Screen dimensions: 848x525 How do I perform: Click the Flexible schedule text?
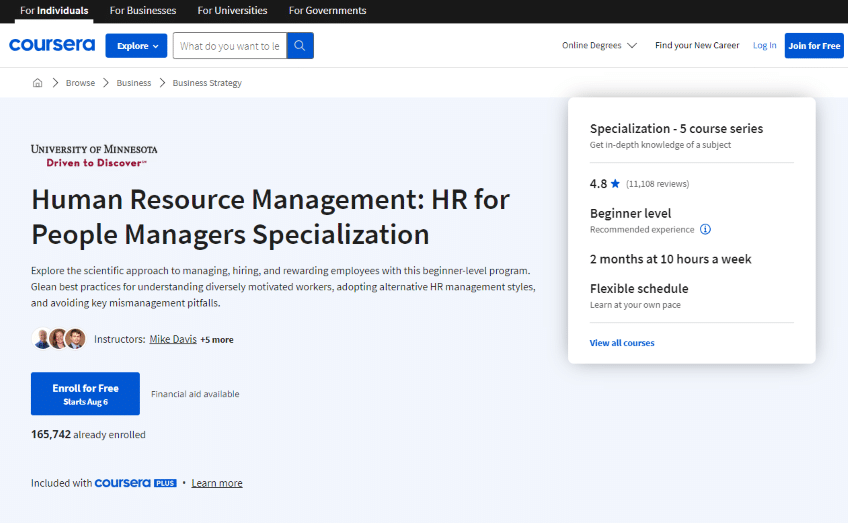click(x=639, y=289)
